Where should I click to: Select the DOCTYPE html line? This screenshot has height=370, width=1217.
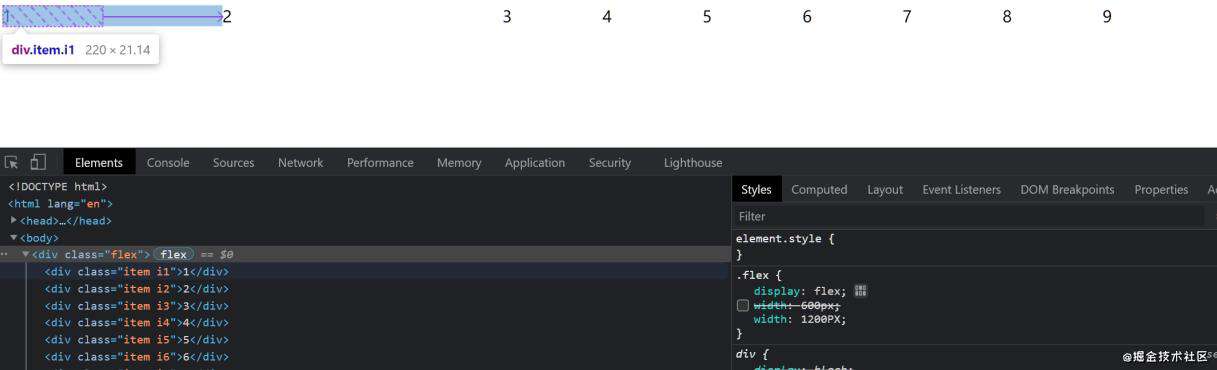57,186
